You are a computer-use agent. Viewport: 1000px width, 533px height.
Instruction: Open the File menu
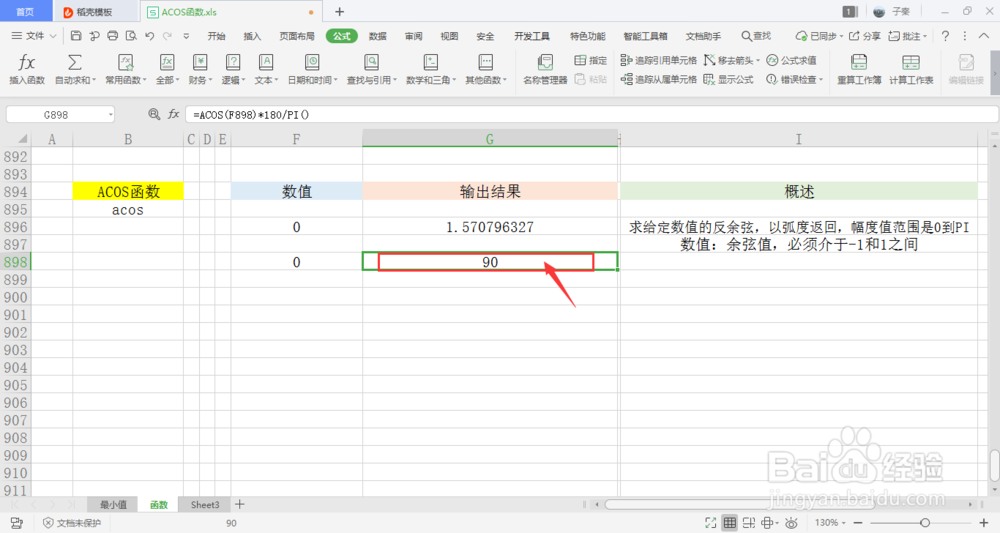[x=34, y=36]
